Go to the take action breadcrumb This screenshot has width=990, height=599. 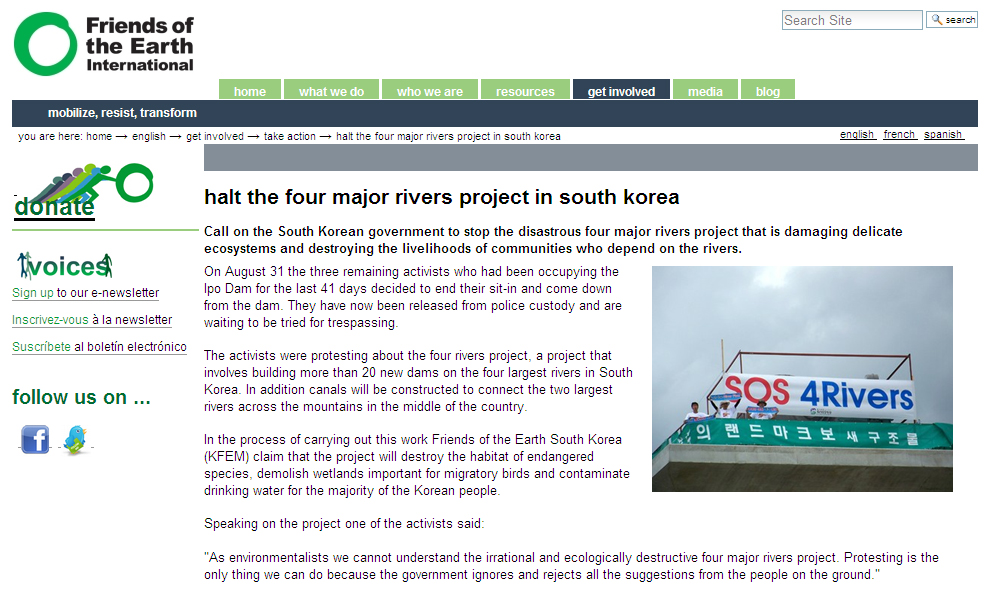coord(290,136)
